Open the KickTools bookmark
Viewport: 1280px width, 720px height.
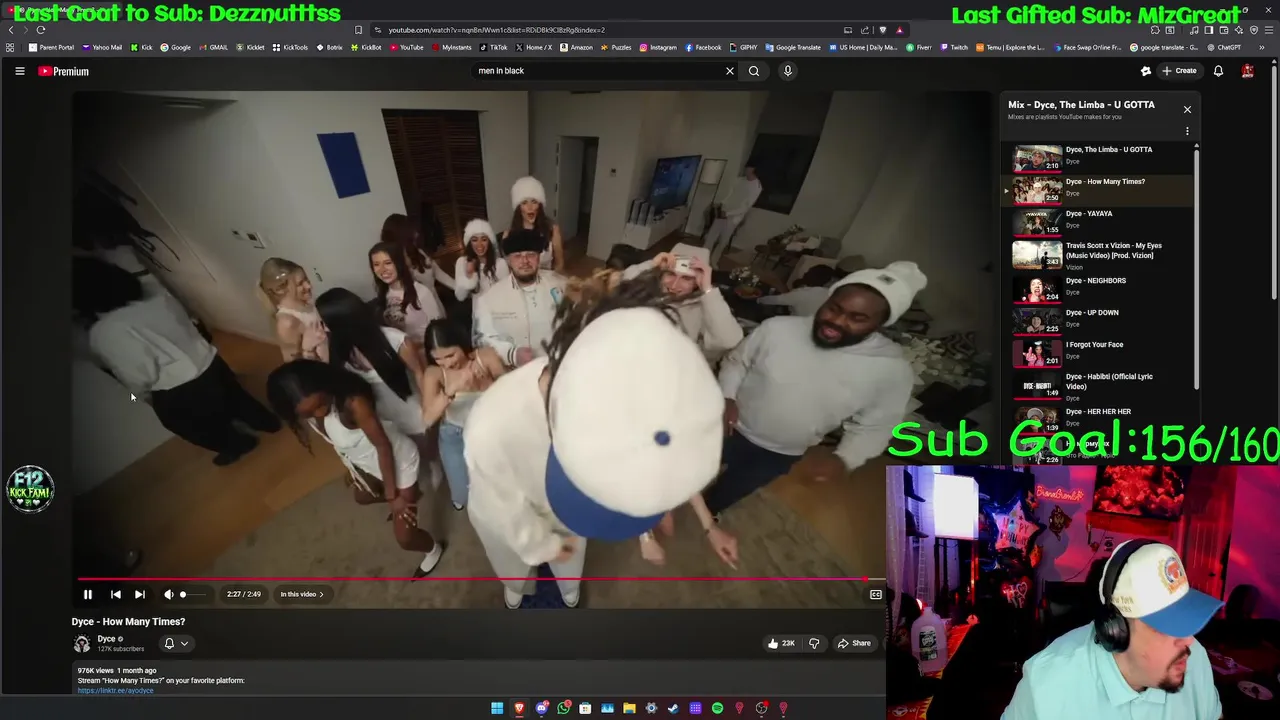[x=291, y=47]
